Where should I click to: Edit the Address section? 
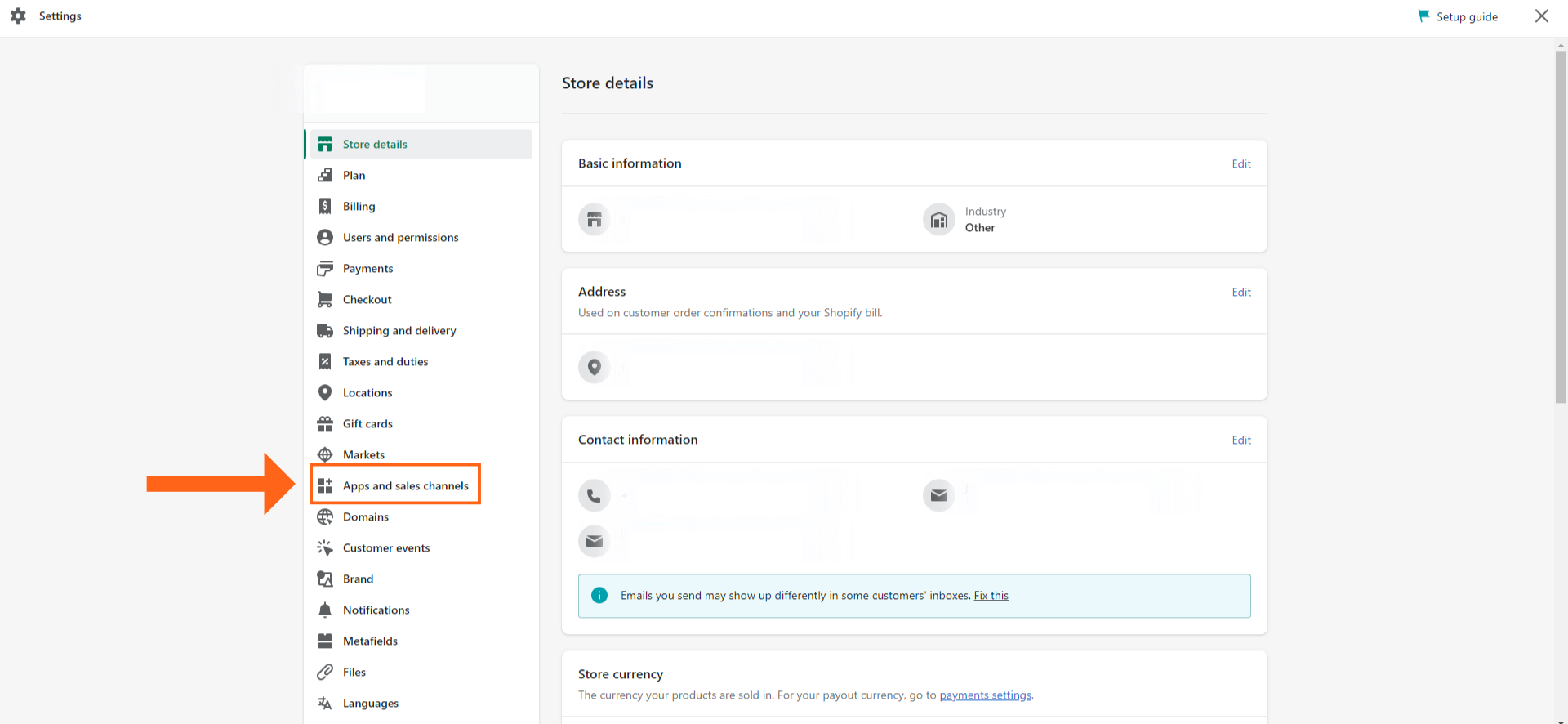pyautogui.click(x=1241, y=292)
